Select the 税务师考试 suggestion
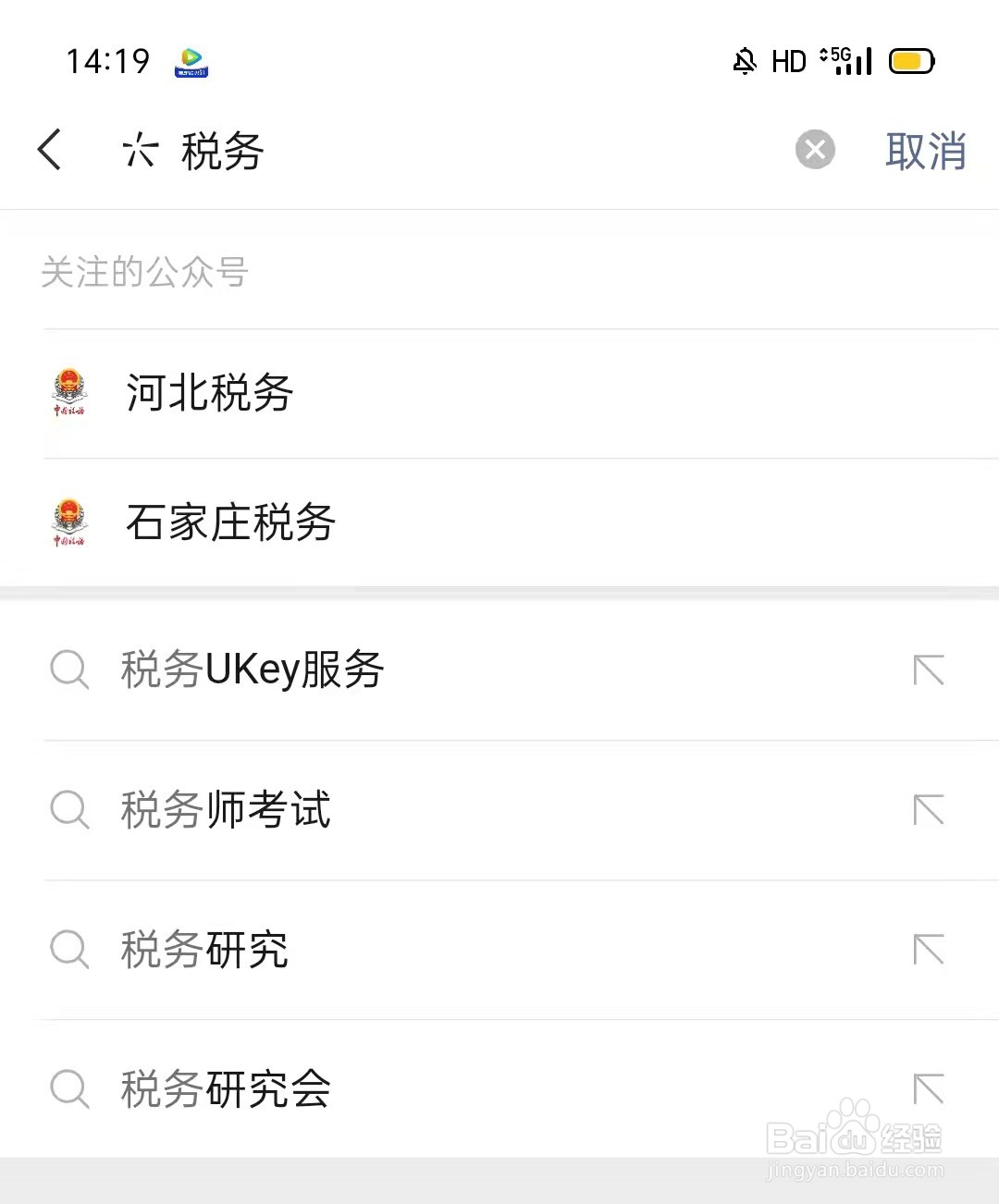This screenshot has width=999, height=1204. tap(499, 810)
